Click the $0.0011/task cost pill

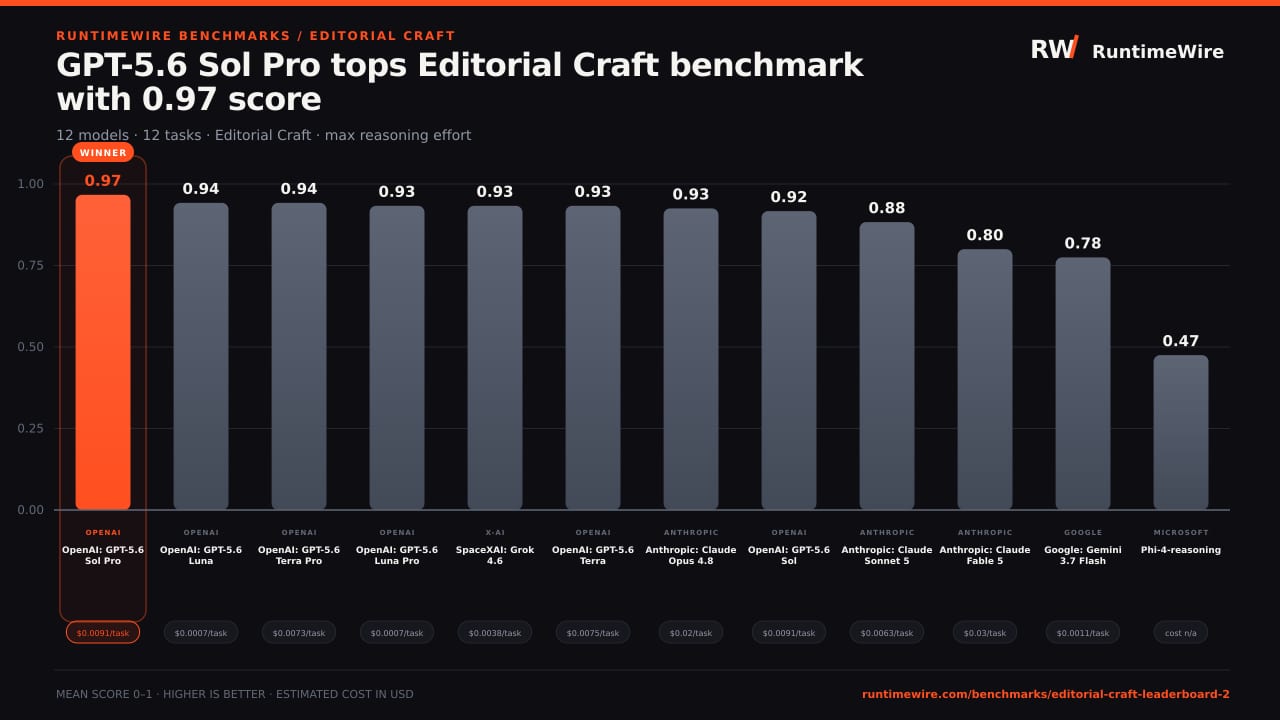point(1083,632)
